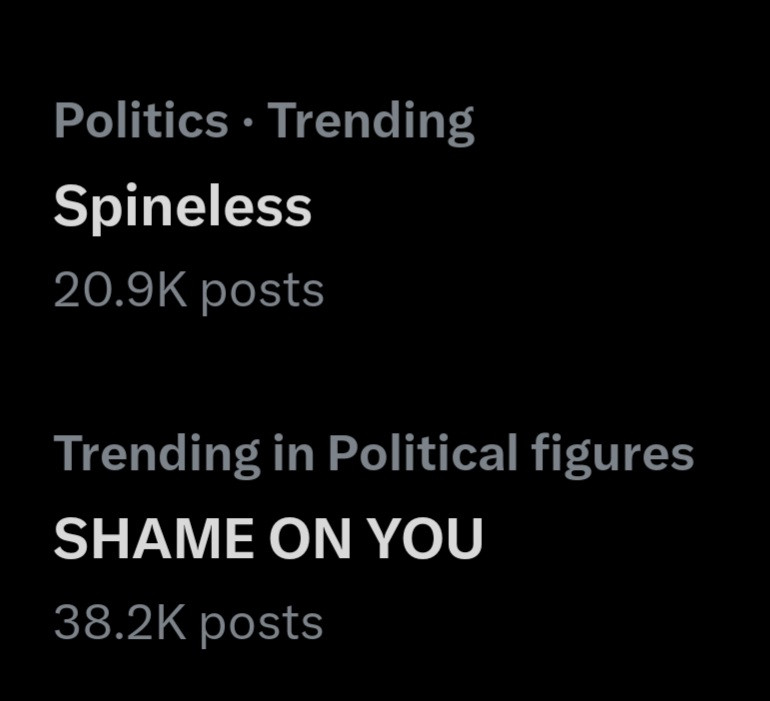View posts about SHAME ON YOU
The image size is (770, 701).
pyautogui.click(x=267, y=539)
